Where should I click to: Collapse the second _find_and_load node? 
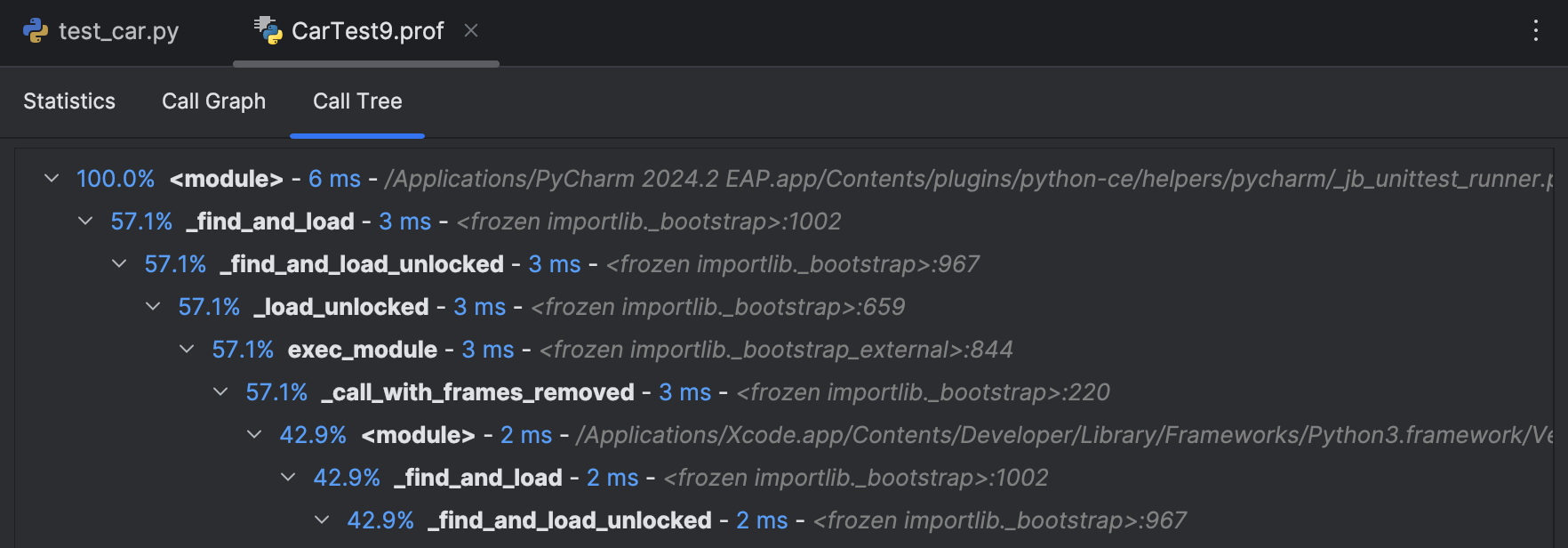(x=287, y=477)
